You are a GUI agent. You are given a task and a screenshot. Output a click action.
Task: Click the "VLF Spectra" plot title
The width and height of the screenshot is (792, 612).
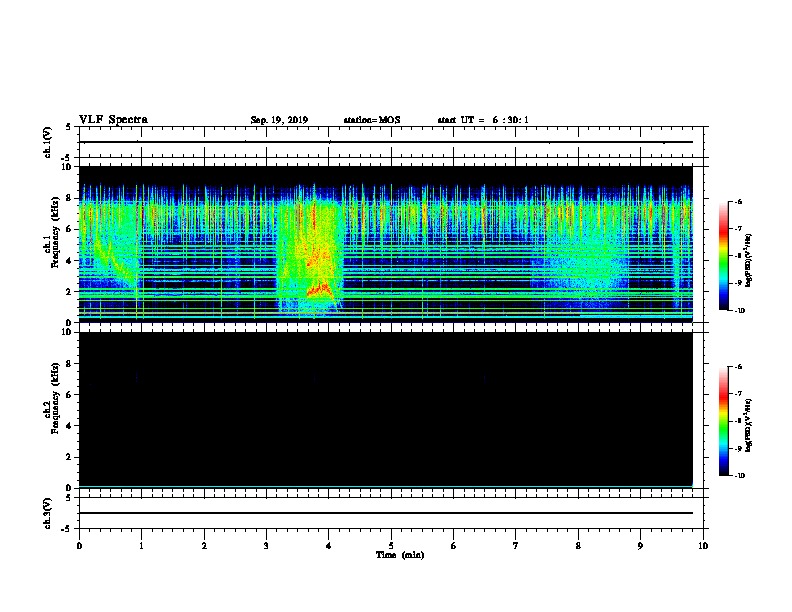coord(113,120)
